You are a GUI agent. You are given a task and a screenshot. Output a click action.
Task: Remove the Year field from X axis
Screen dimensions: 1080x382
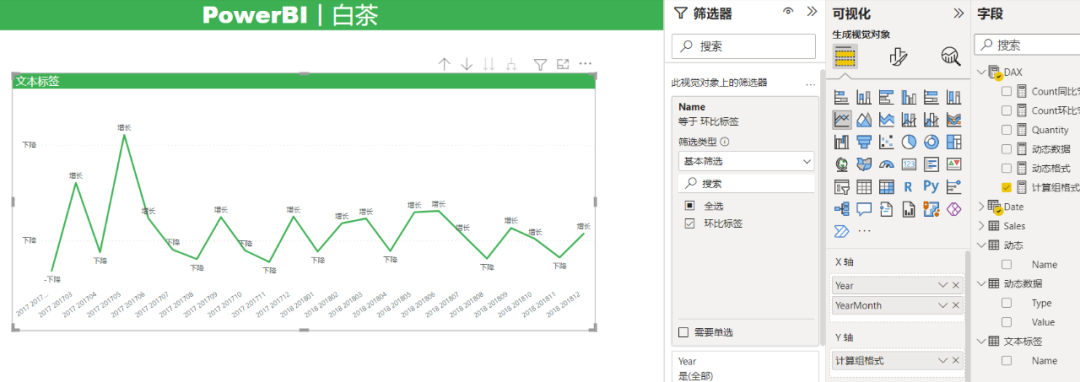[956, 285]
